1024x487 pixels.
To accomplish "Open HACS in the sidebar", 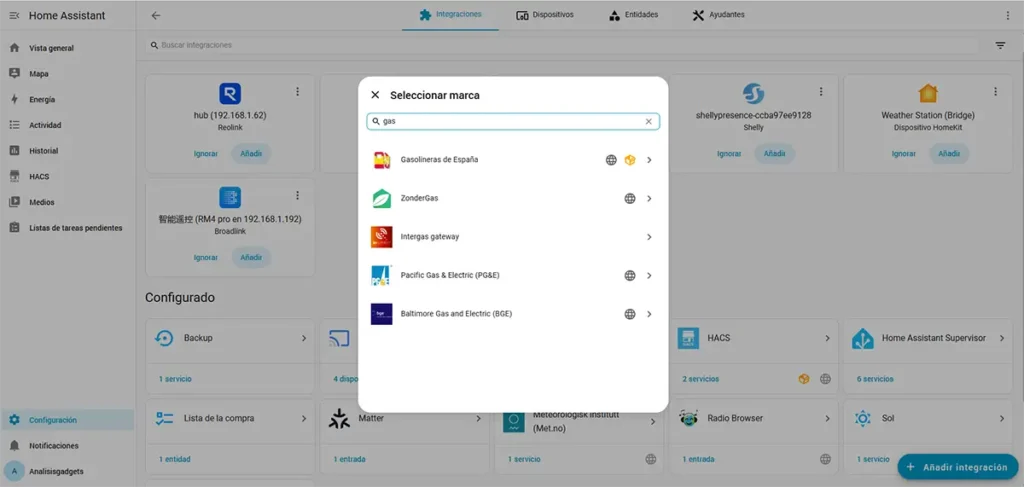I will click(x=68, y=176).
